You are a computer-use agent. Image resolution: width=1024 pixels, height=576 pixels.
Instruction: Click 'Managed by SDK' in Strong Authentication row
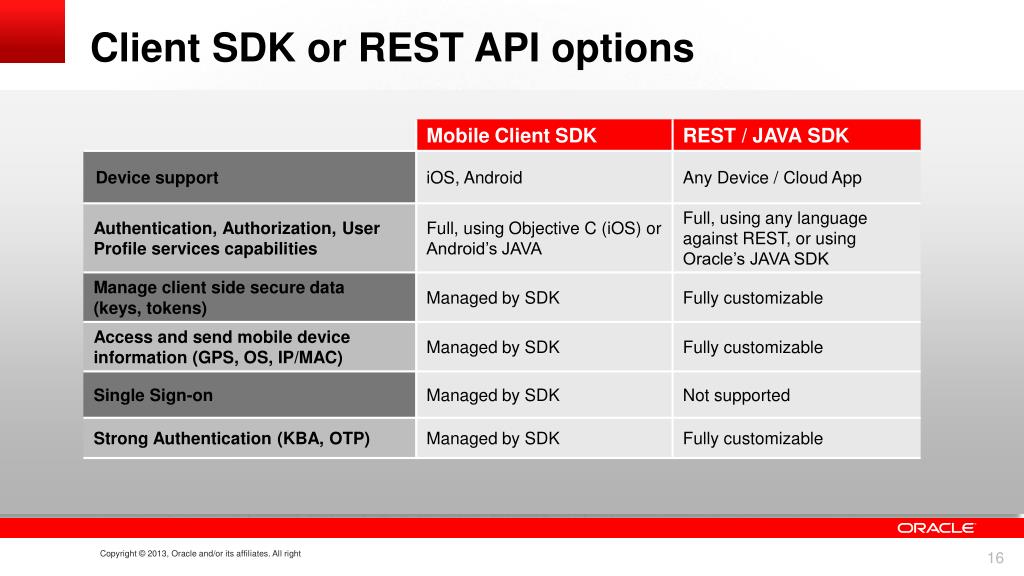tap(544, 438)
